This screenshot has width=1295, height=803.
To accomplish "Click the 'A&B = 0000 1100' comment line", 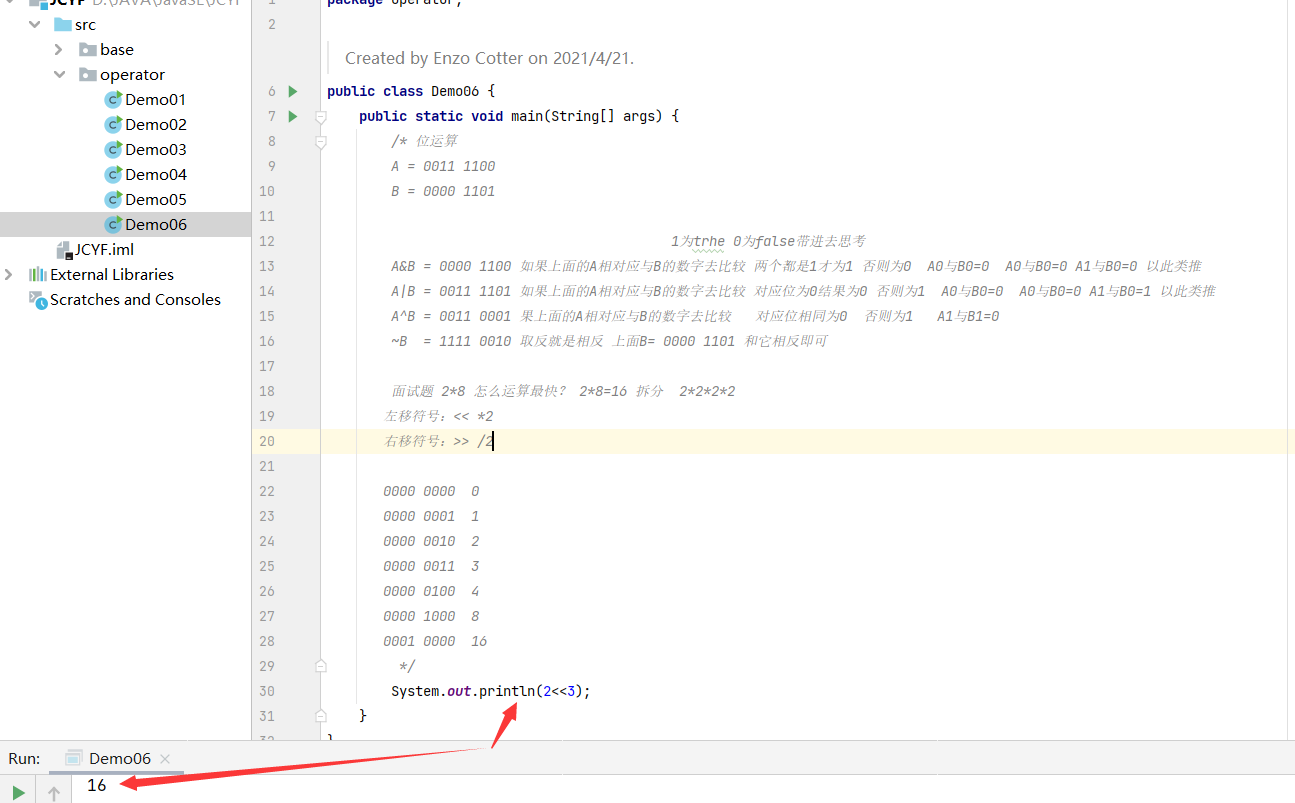I will [x=796, y=266].
